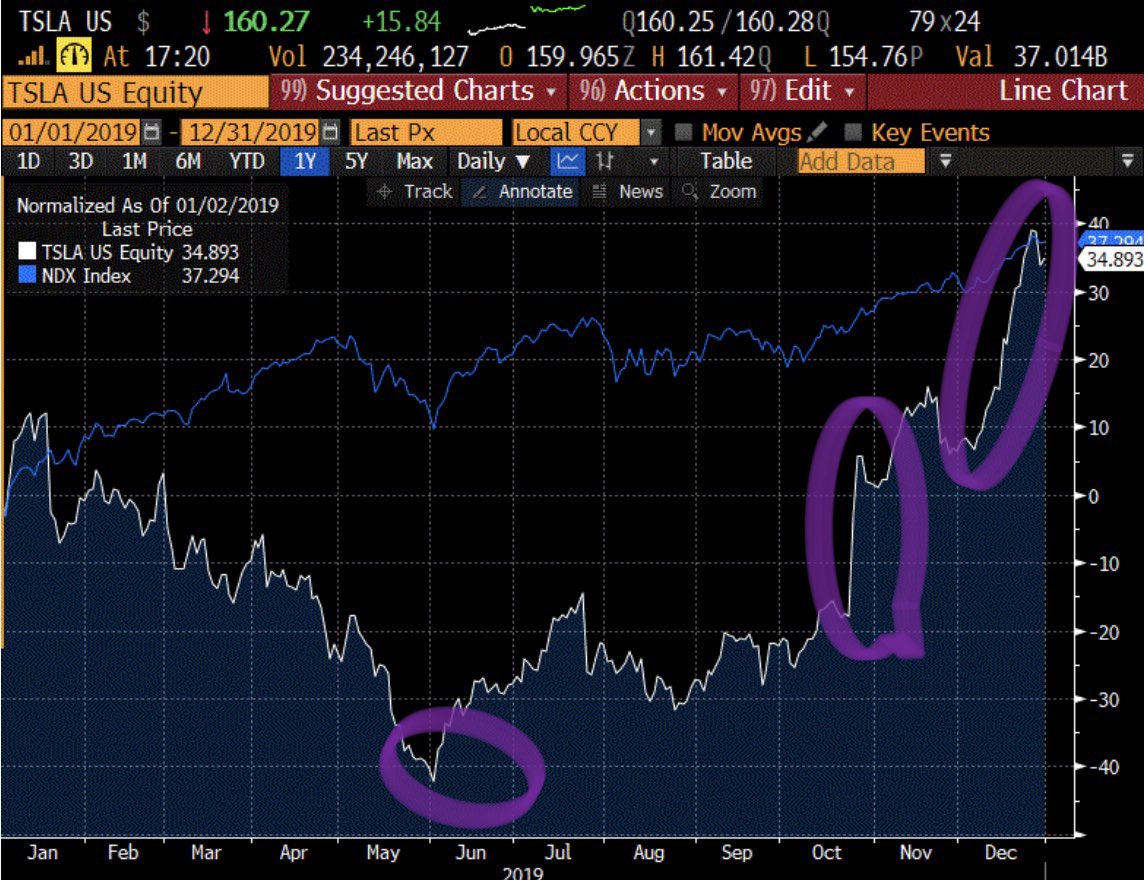1144x880 pixels.
Task: Click the yellow gauge icon beside At 17:20
Action: [x=74, y=55]
